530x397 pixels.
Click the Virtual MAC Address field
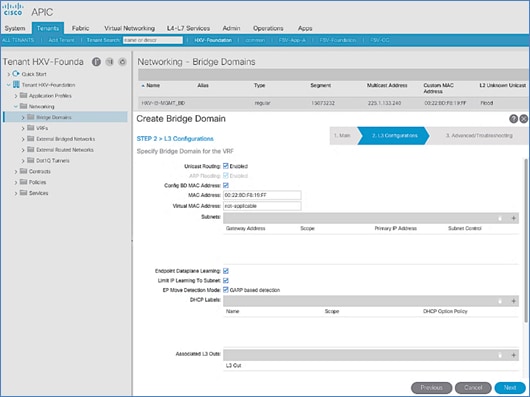[x=262, y=206]
